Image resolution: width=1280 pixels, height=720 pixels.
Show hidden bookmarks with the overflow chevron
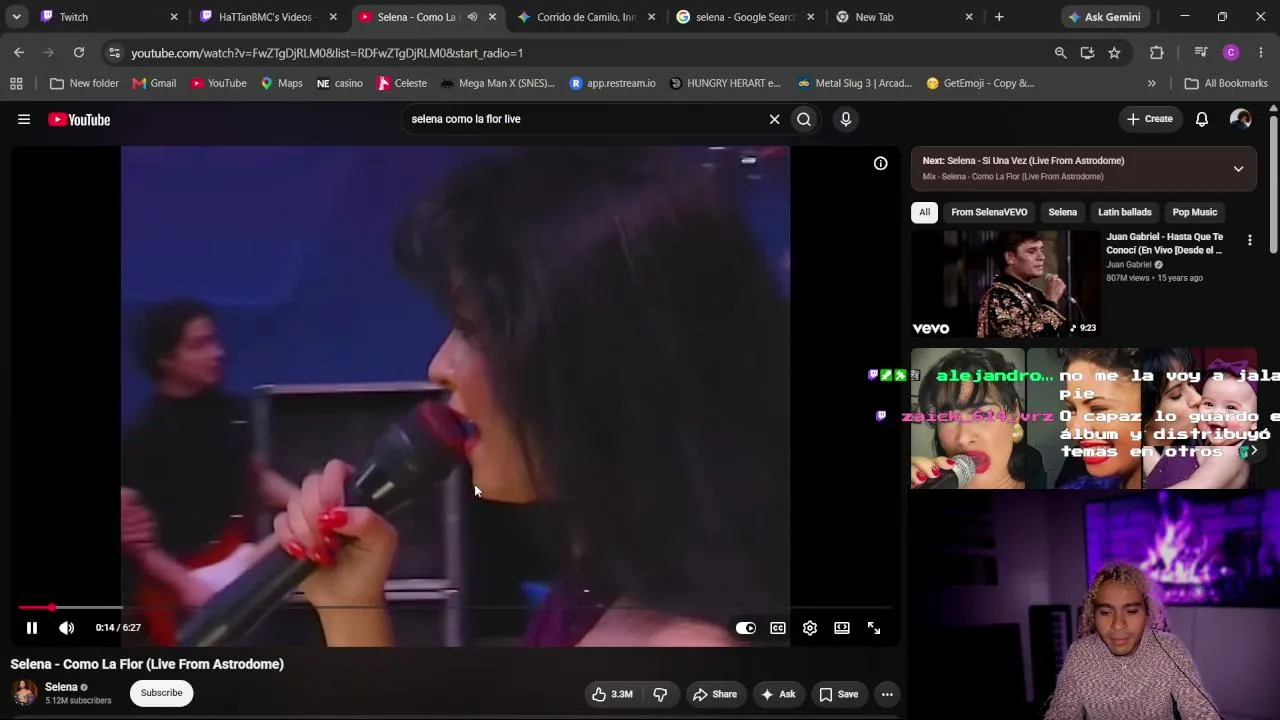pyautogui.click(x=1152, y=83)
